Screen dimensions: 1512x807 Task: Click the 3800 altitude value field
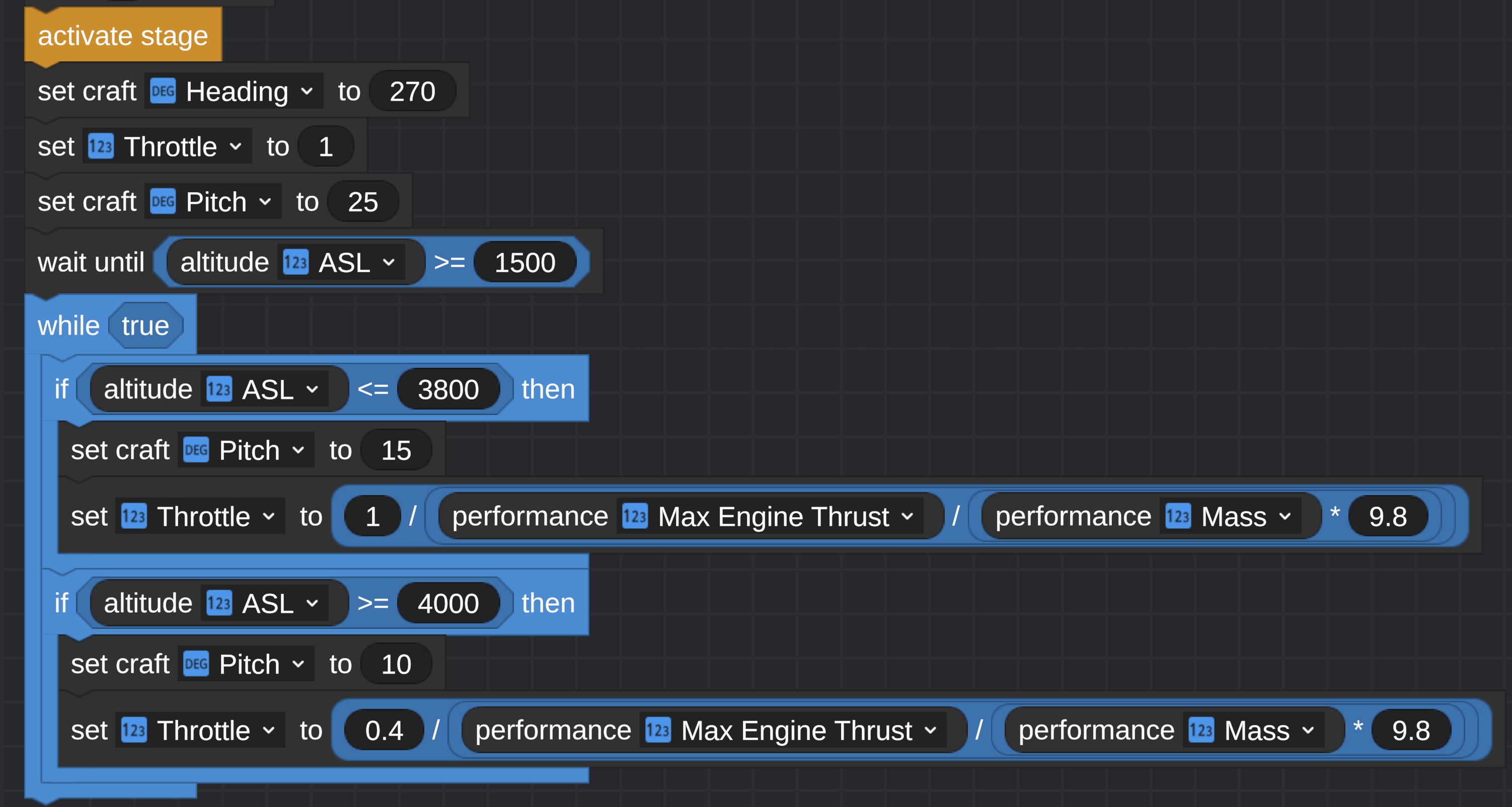tap(448, 390)
